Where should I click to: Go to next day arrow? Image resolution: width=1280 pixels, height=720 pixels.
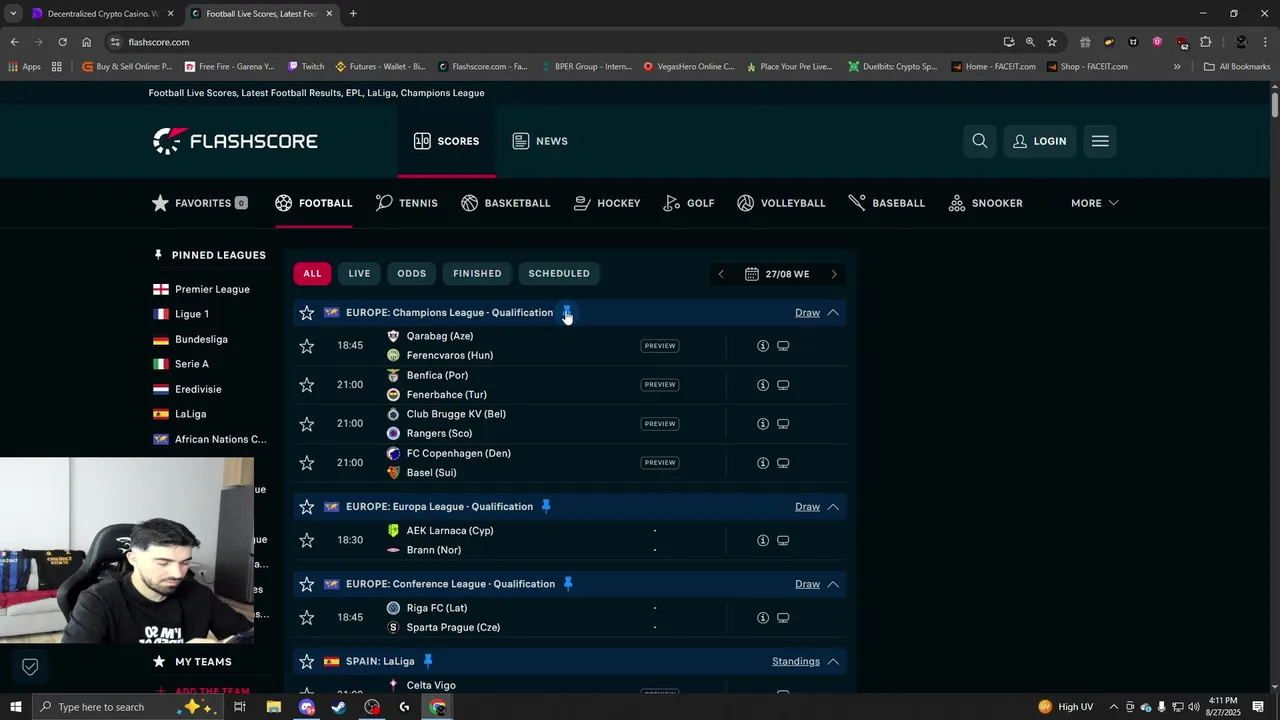pyautogui.click(x=834, y=274)
